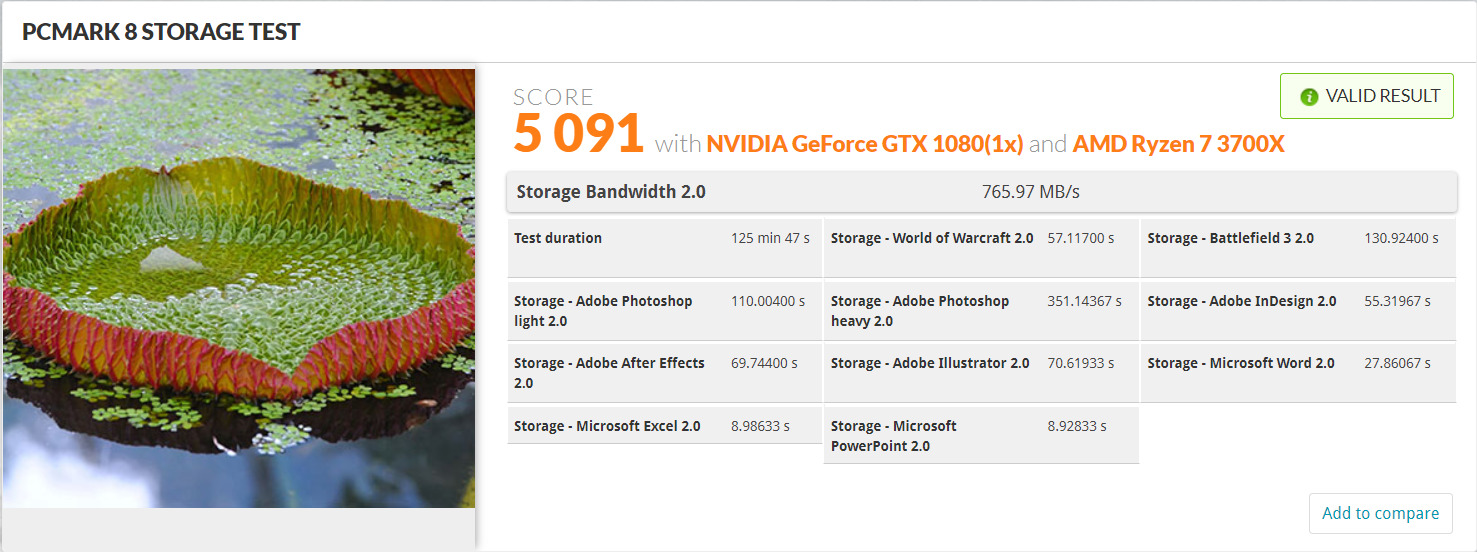Select the Microsoft Excel 2.0 result

pyautogui.click(x=664, y=426)
